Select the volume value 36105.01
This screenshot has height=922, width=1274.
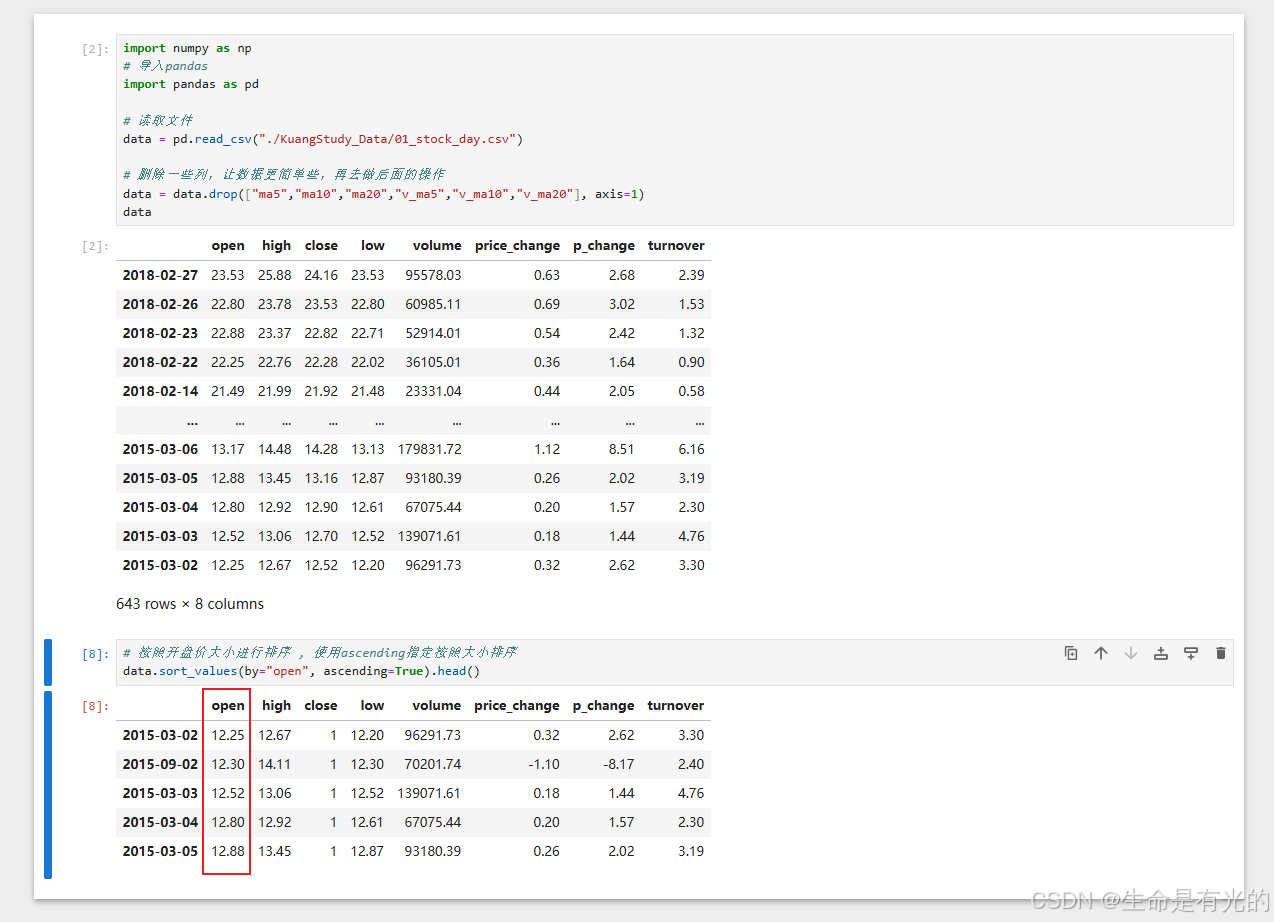click(433, 362)
